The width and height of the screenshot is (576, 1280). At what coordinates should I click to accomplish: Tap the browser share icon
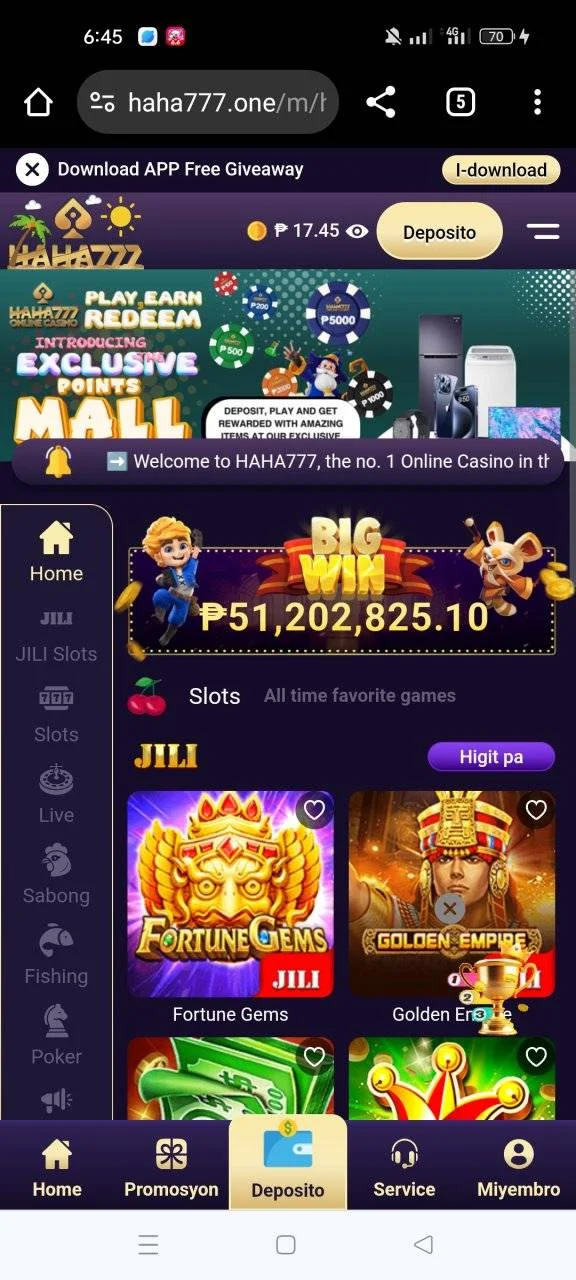[x=381, y=101]
